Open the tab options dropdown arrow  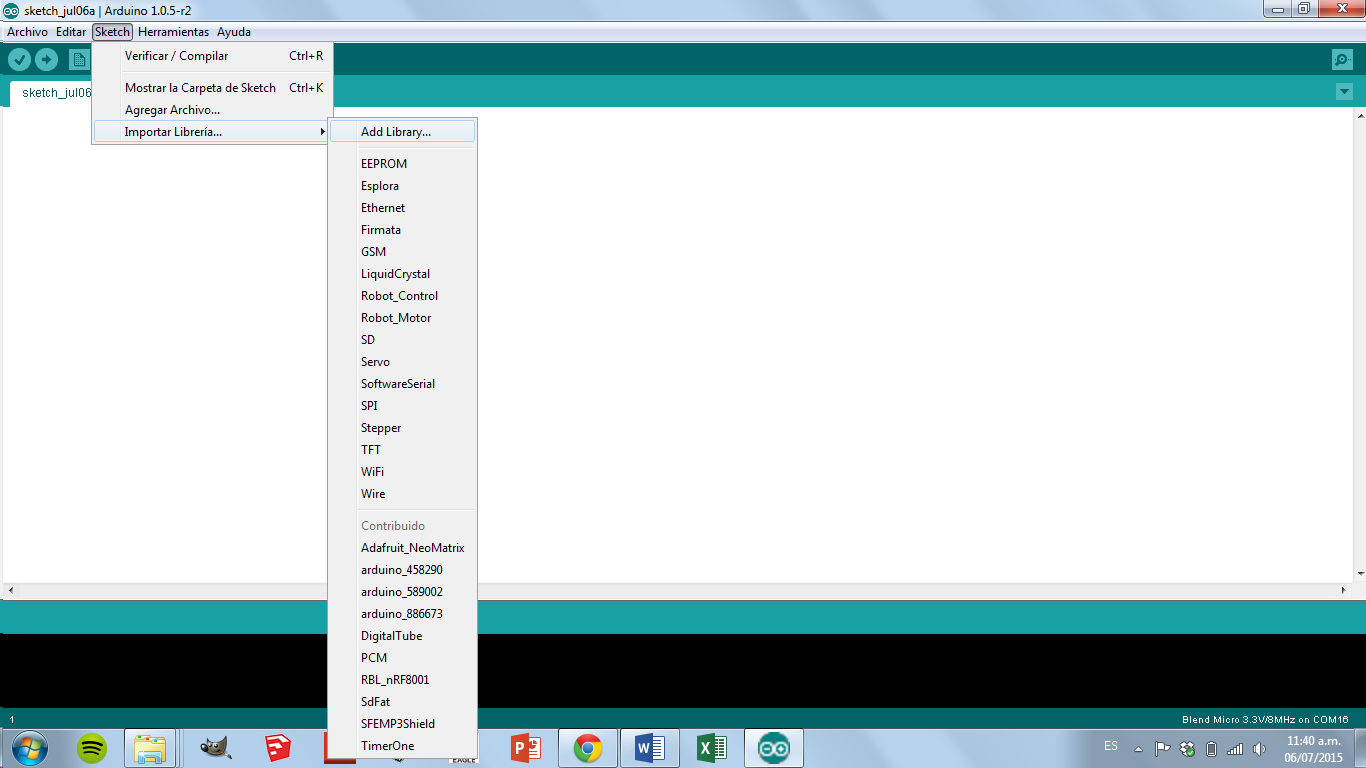click(1344, 92)
